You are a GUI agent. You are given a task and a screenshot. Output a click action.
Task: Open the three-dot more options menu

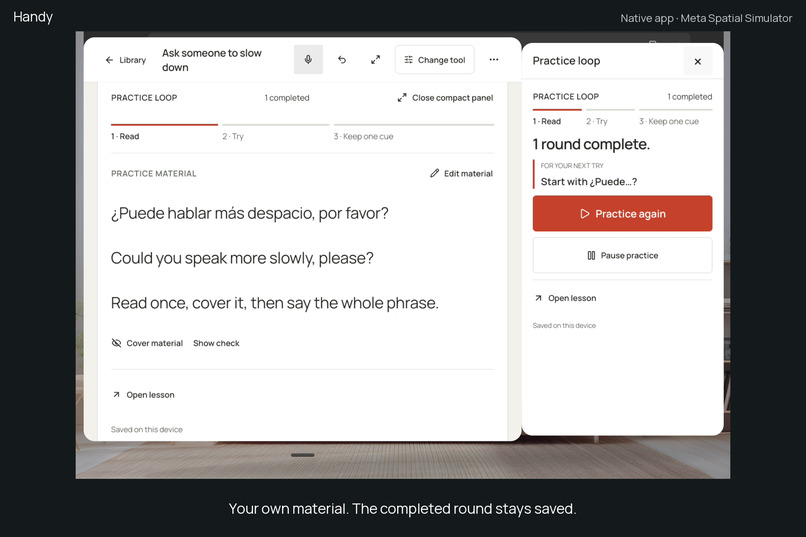click(x=493, y=60)
